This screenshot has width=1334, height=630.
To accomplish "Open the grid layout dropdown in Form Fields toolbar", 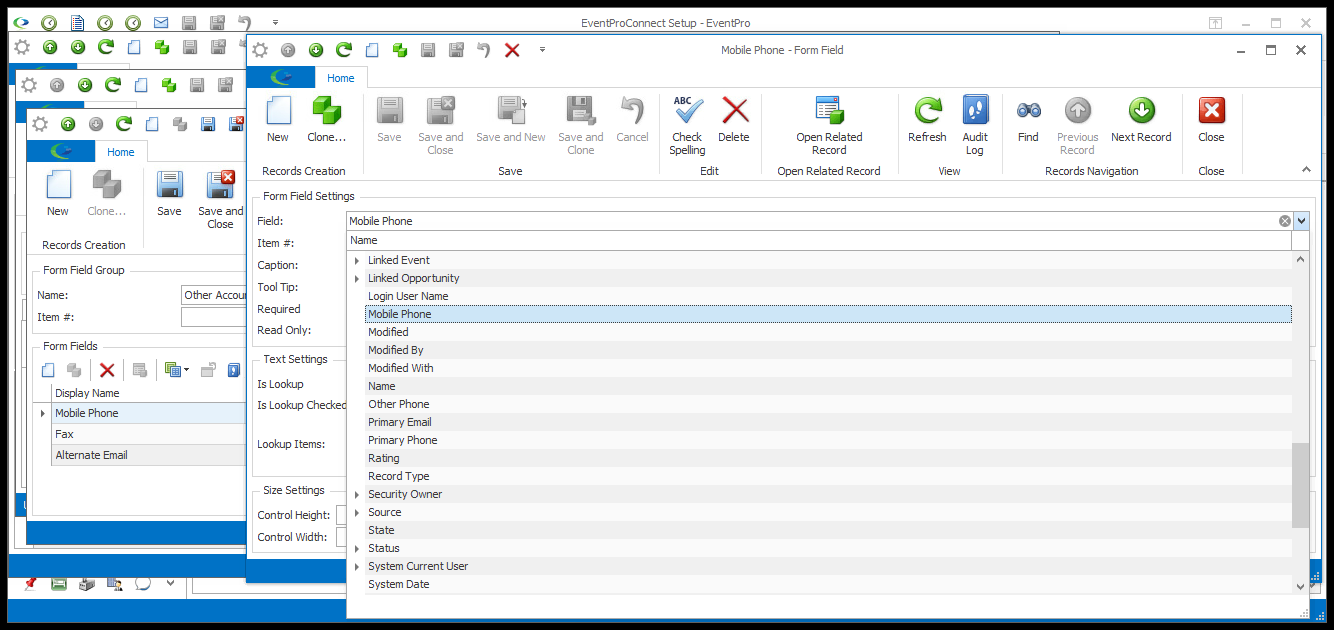I will [x=176, y=370].
